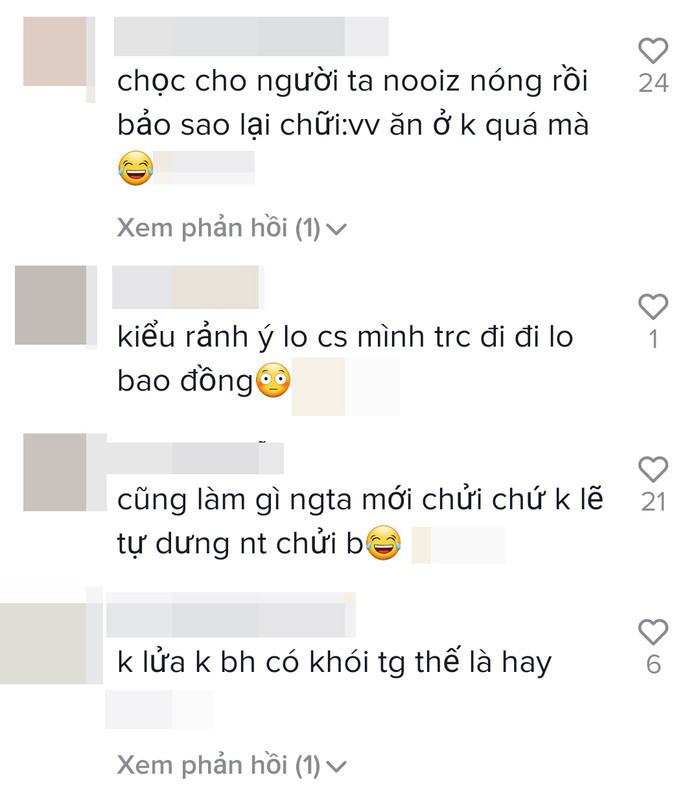This screenshot has height=793, width=700.
Task: Open the blurred username above 'chọc cho người ta'
Action: tap(251, 36)
